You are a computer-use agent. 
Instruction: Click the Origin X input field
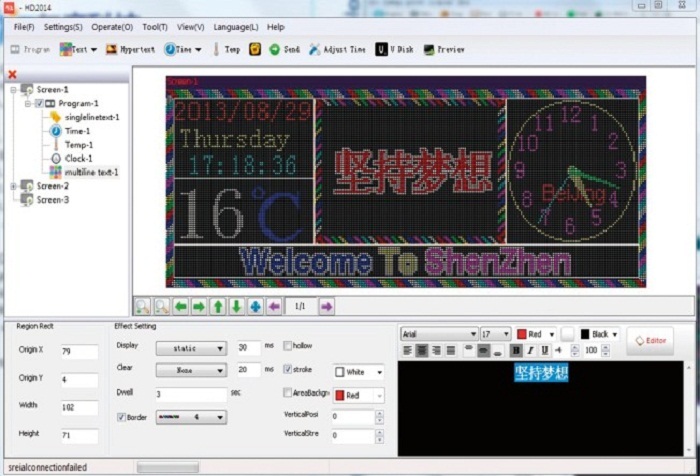(x=79, y=351)
